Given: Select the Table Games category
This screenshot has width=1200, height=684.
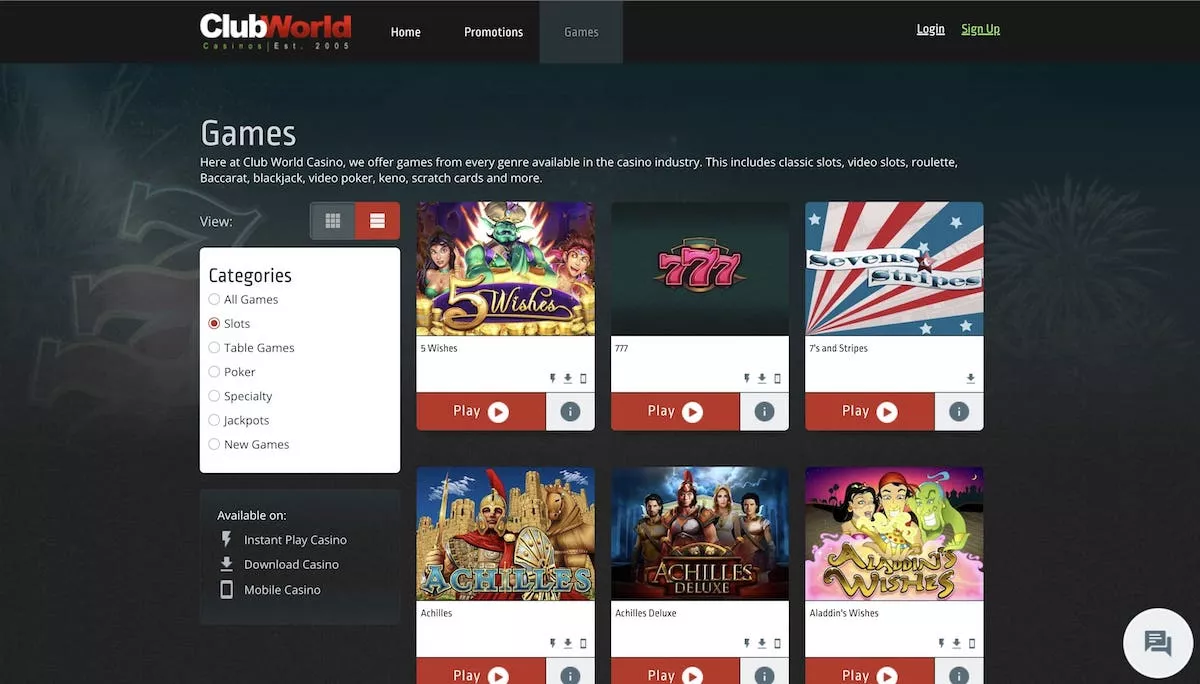Looking at the screenshot, I should pyautogui.click(x=214, y=348).
